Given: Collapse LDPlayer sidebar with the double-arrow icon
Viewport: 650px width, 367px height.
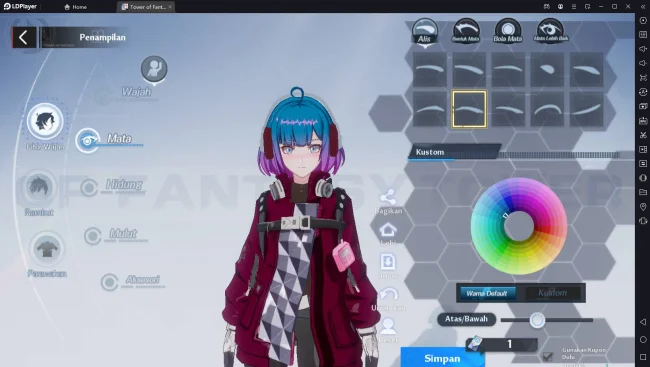Looking at the screenshot, I should click(643, 7).
